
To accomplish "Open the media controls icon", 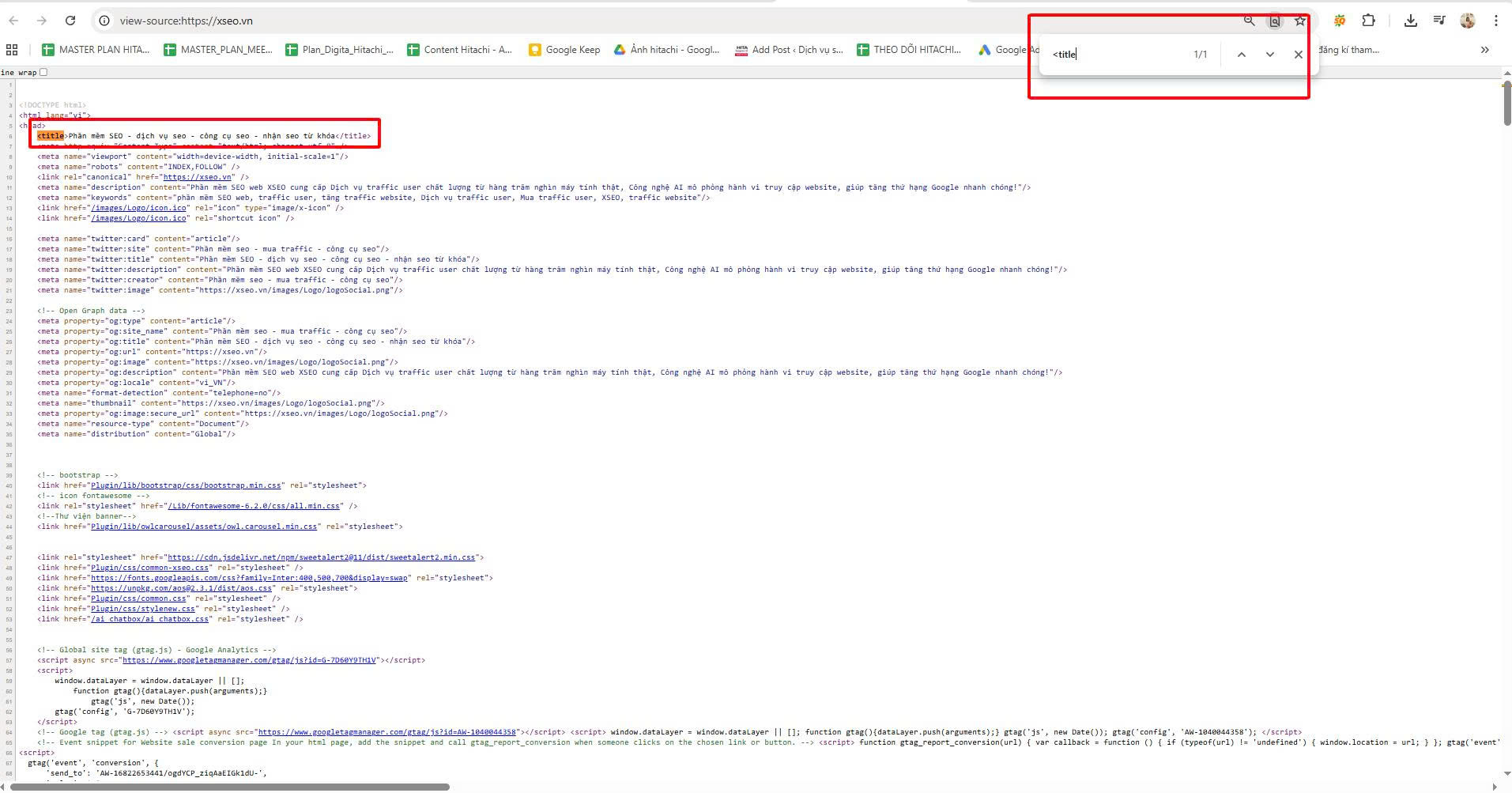I will point(1439,21).
